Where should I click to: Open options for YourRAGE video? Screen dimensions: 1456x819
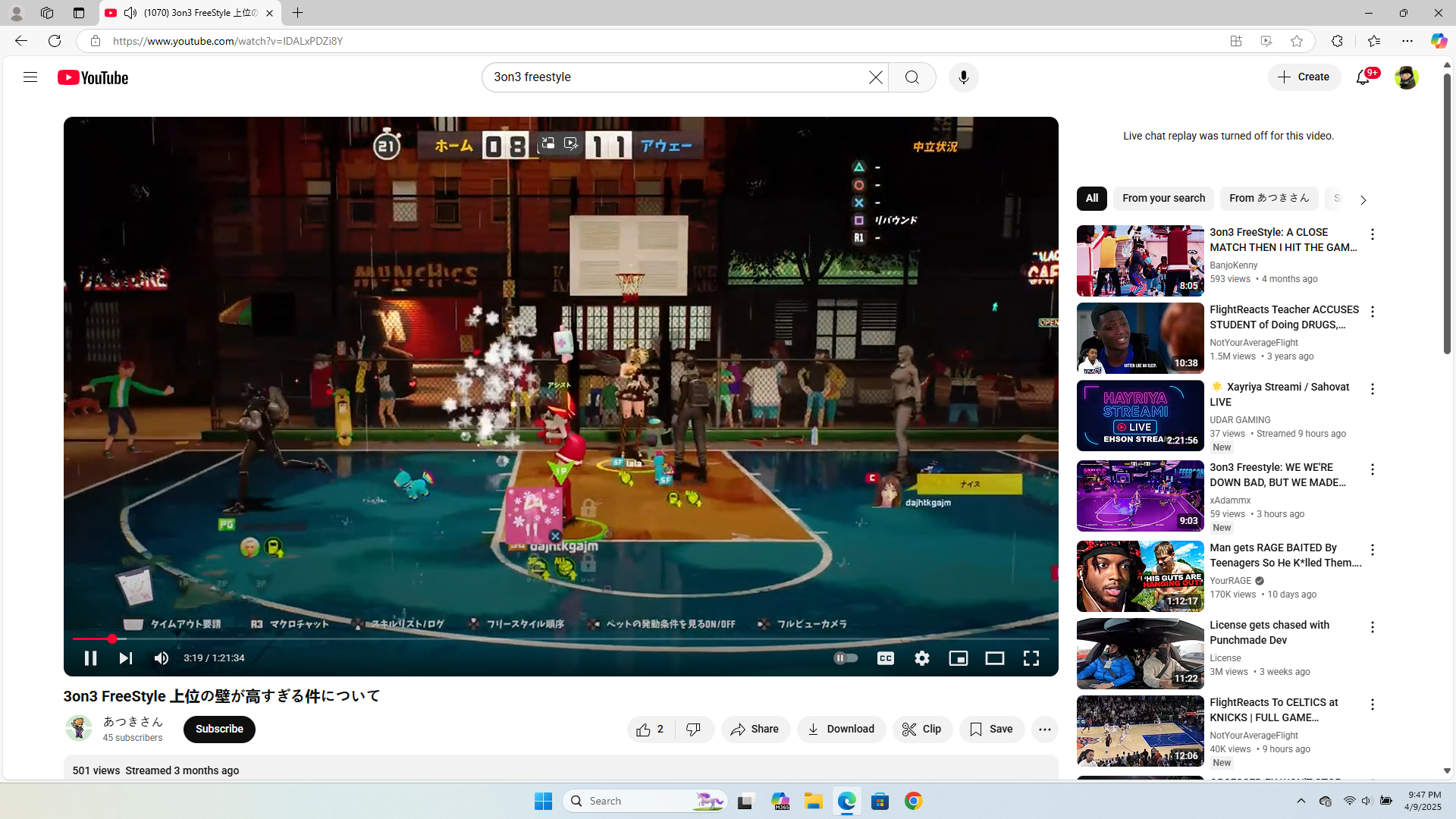1372,550
